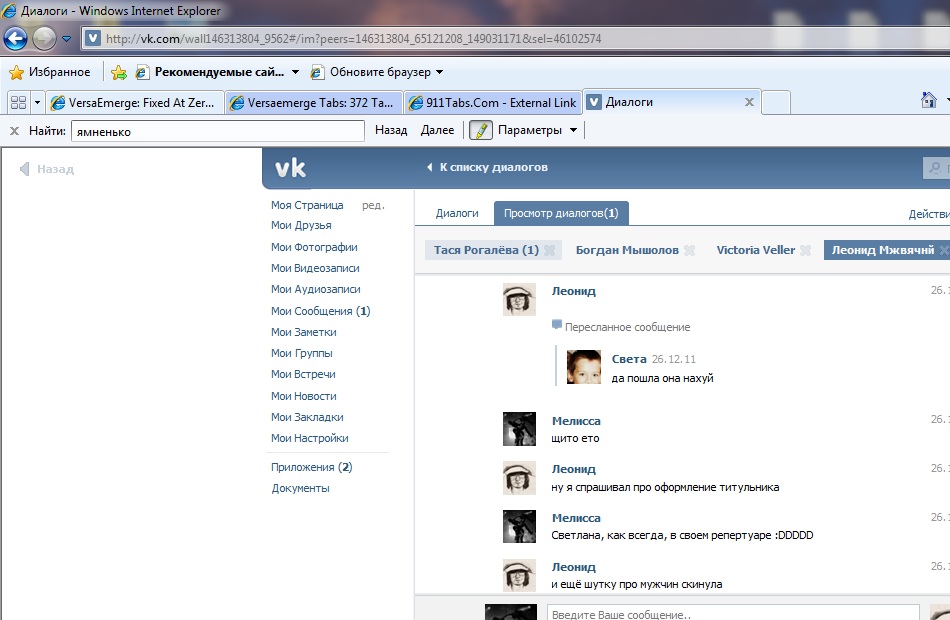Close the Найти find bar
The width and height of the screenshot is (950, 620).
click(15, 130)
